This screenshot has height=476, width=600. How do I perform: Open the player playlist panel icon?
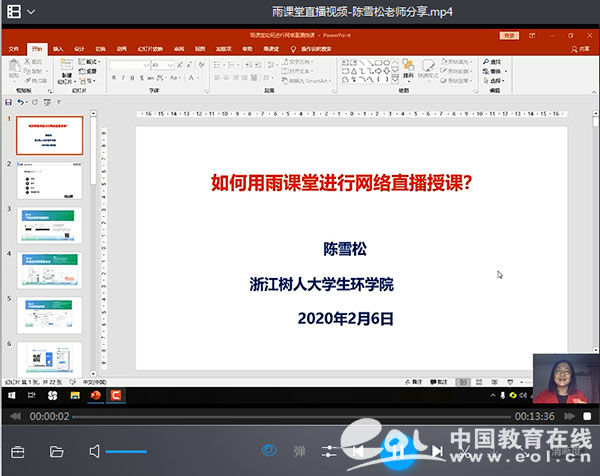14,11
